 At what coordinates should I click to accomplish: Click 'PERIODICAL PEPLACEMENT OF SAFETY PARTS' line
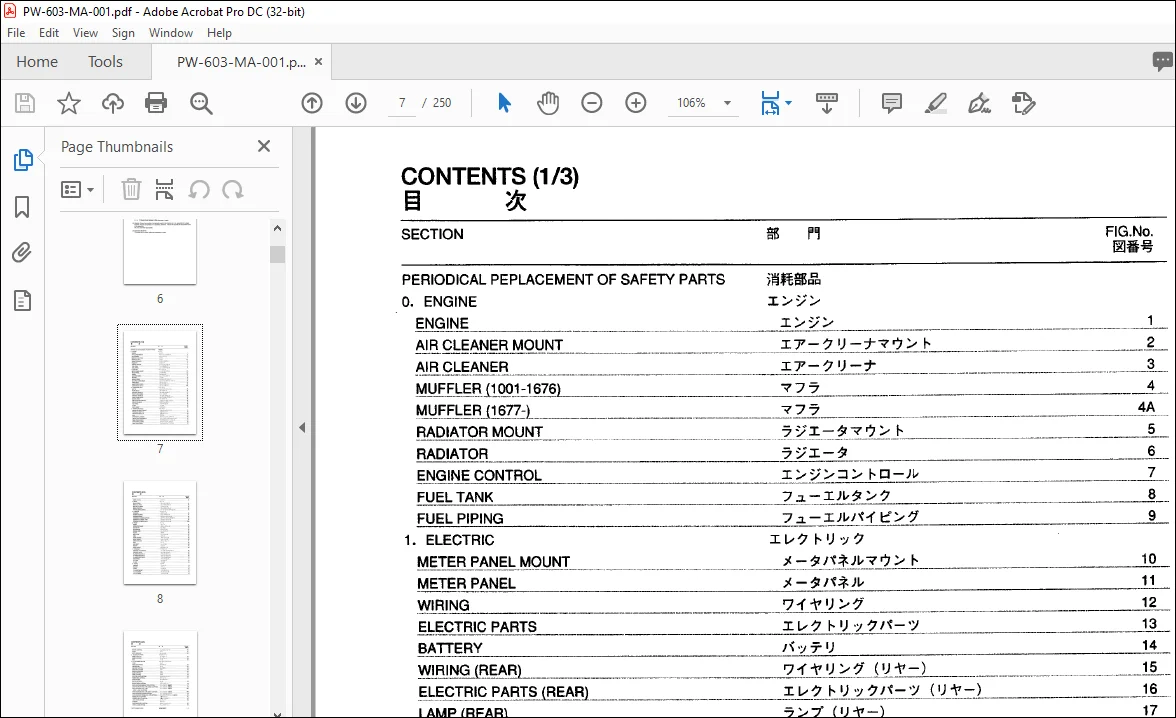(x=563, y=280)
